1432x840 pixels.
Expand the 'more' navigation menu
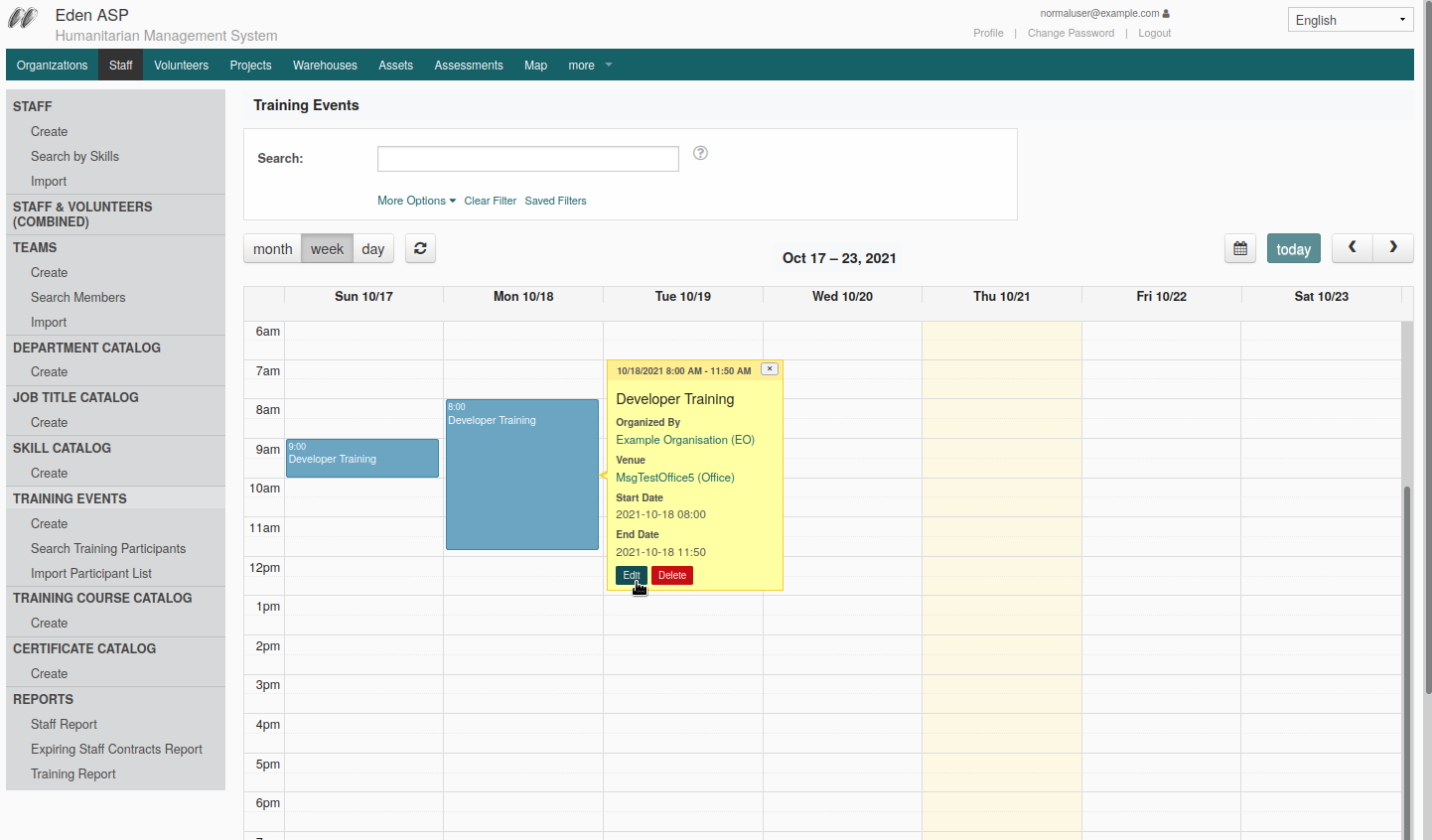[590, 66]
